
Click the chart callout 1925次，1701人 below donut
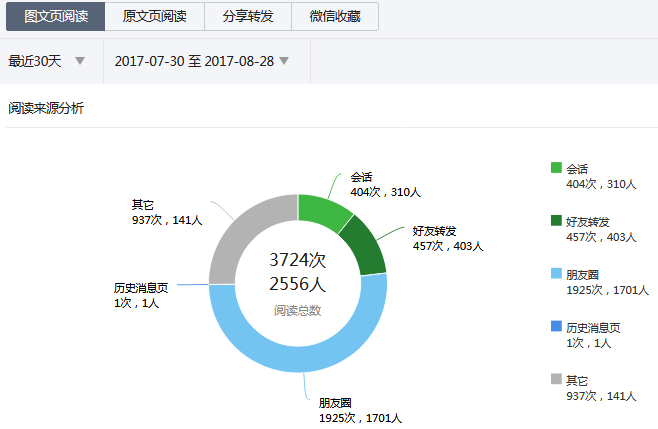(x=360, y=418)
